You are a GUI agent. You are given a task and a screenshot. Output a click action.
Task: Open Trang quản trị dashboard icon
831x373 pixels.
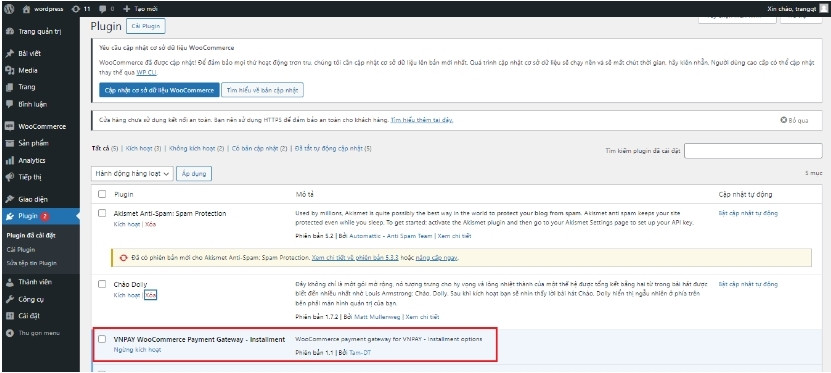(10, 31)
